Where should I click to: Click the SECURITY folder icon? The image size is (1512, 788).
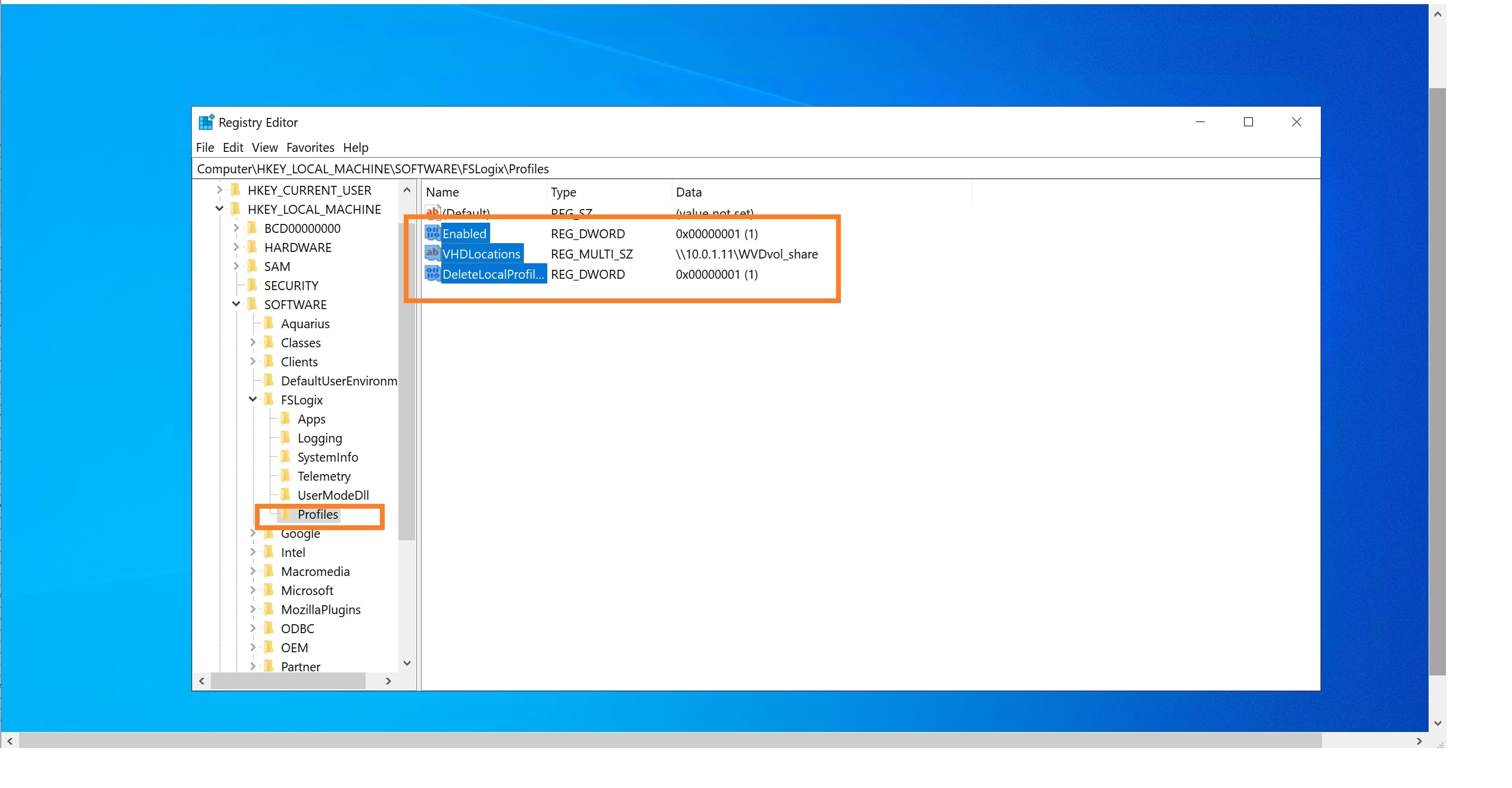(252, 285)
